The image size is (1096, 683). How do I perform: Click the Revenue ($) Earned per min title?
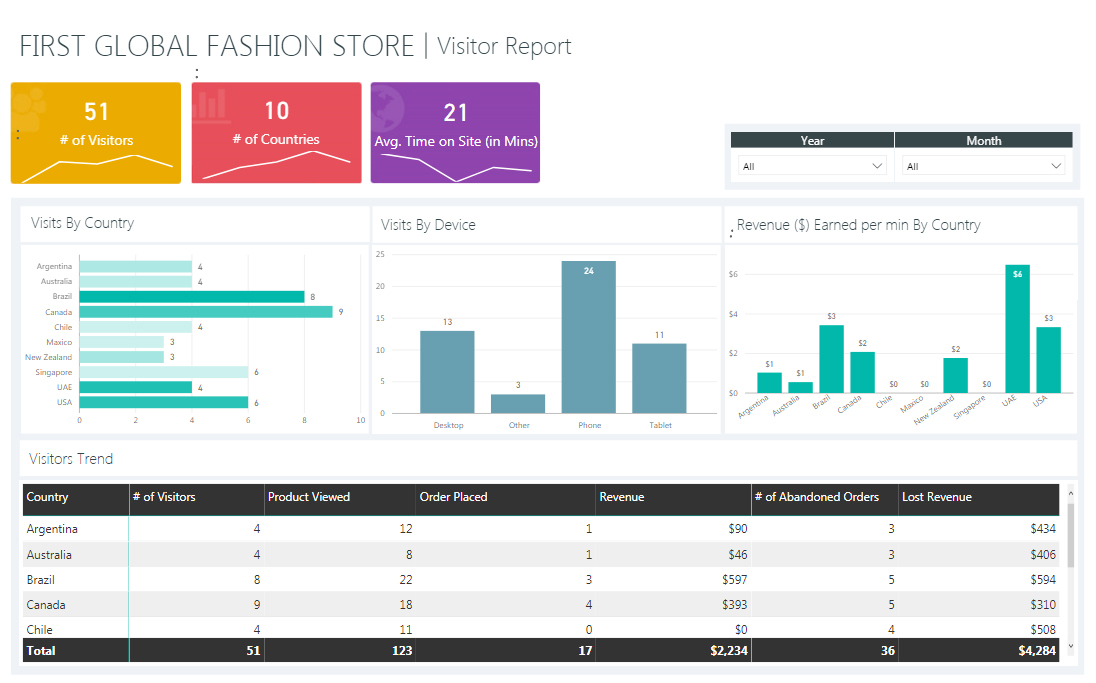[x=858, y=225]
